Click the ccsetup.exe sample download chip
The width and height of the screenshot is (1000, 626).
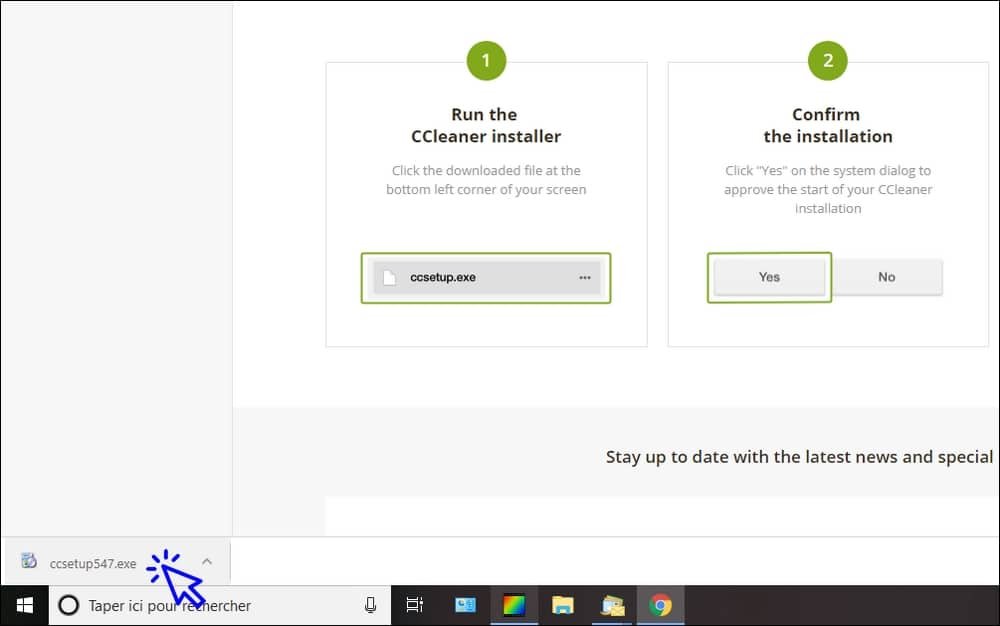[486, 278]
